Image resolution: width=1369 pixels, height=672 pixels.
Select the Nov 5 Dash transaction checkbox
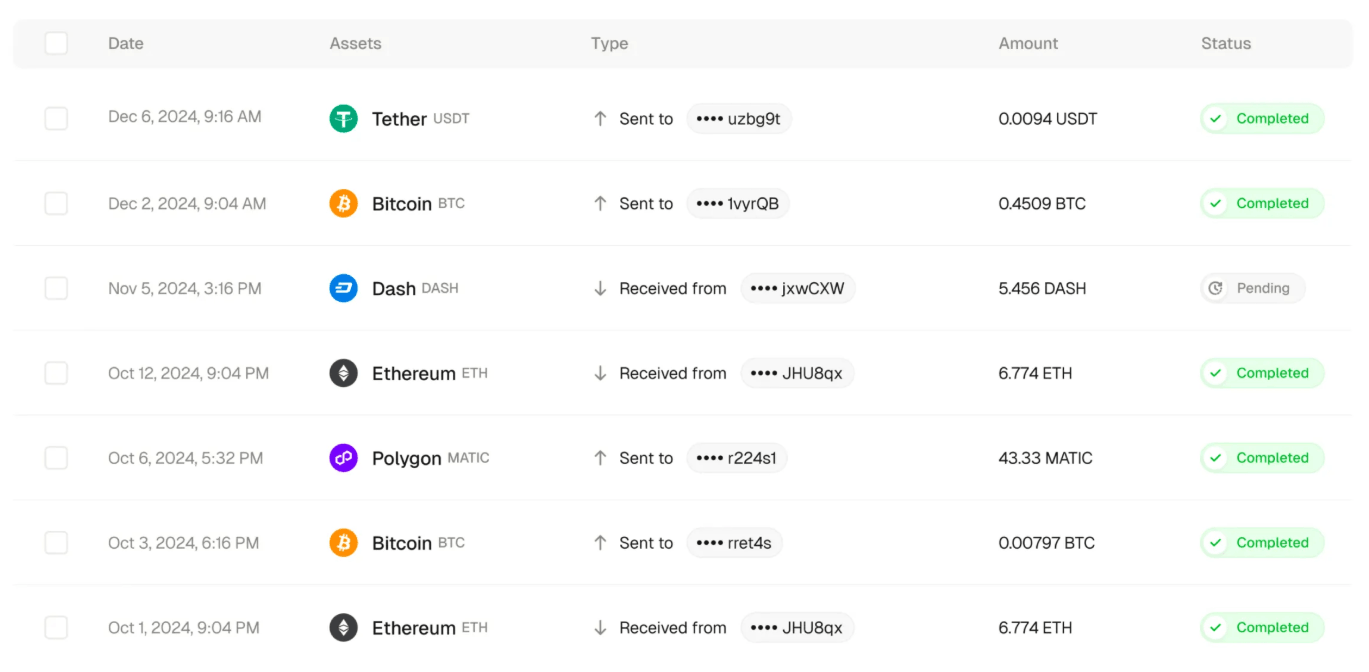[56, 288]
